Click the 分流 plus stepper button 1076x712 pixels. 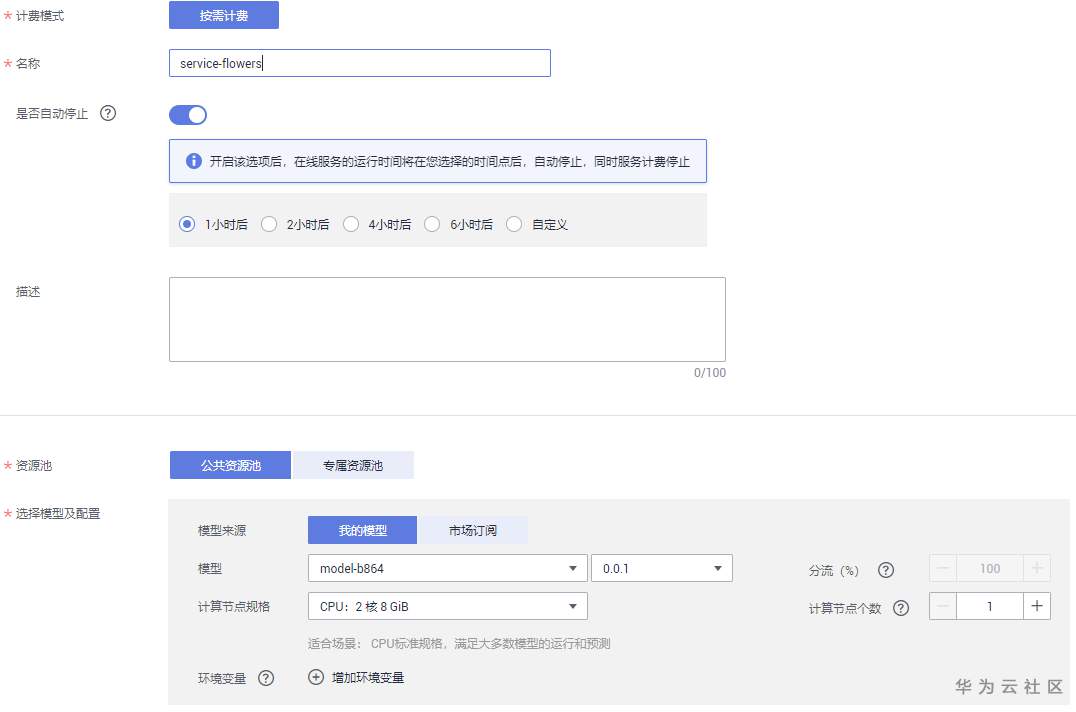click(x=1037, y=568)
